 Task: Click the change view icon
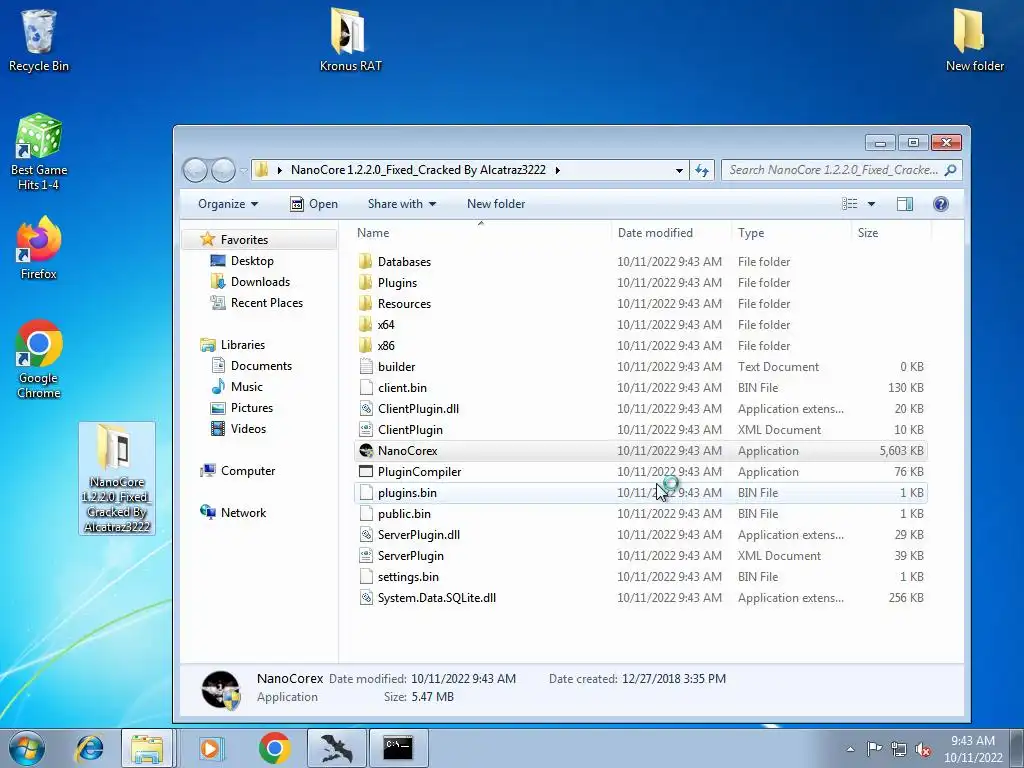pyautogui.click(x=850, y=204)
